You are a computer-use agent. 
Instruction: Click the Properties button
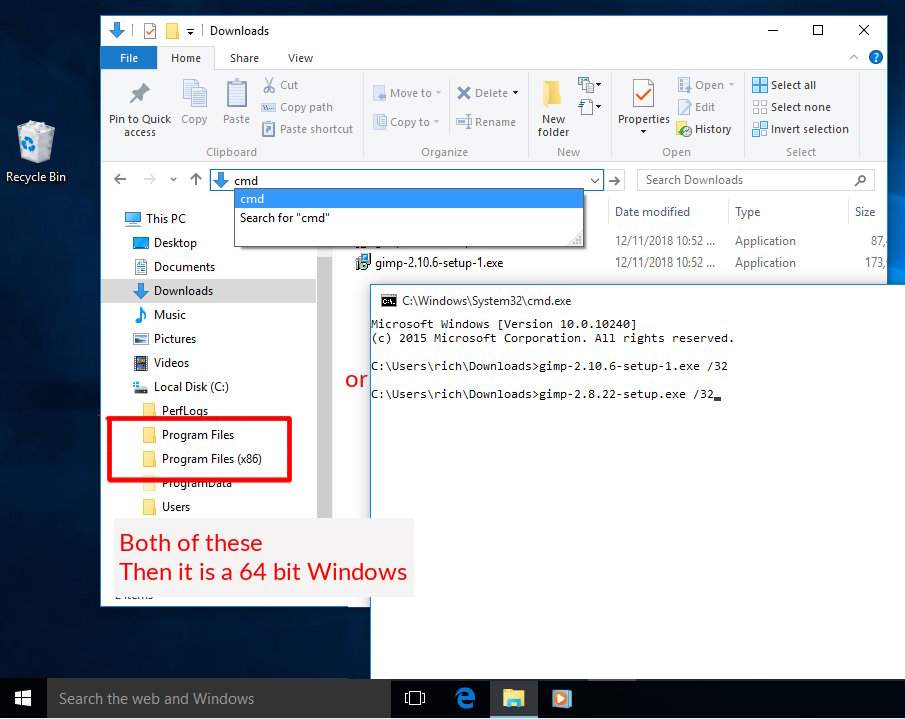click(x=643, y=106)
